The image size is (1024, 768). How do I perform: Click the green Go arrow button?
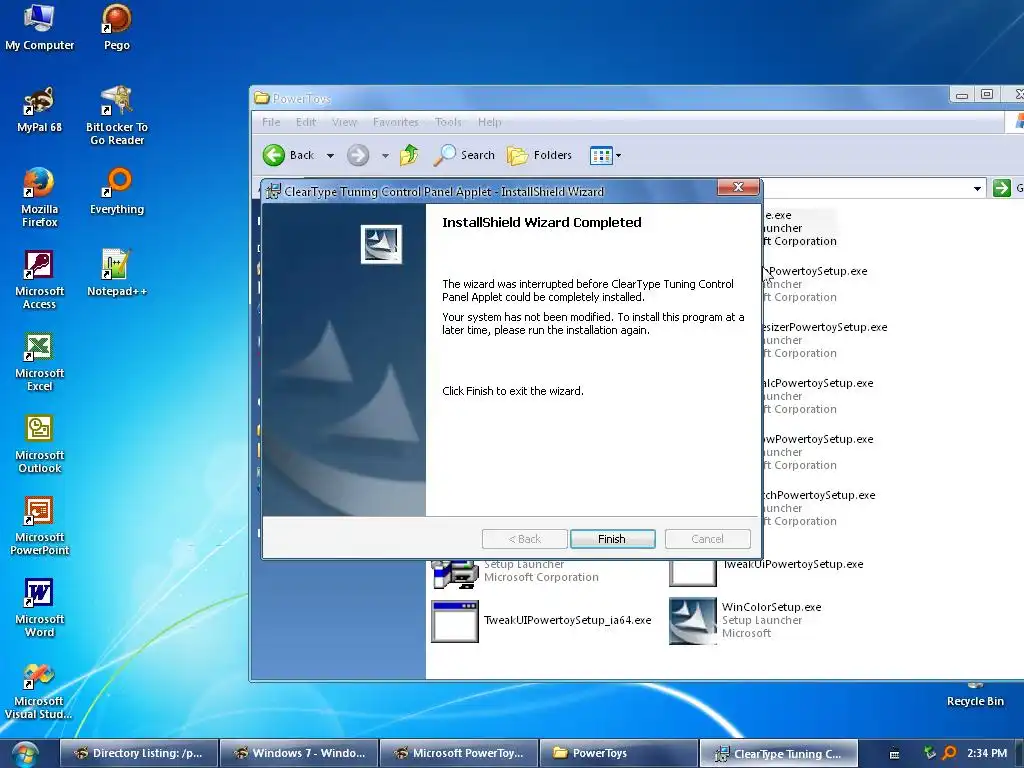click(1001, 188)
